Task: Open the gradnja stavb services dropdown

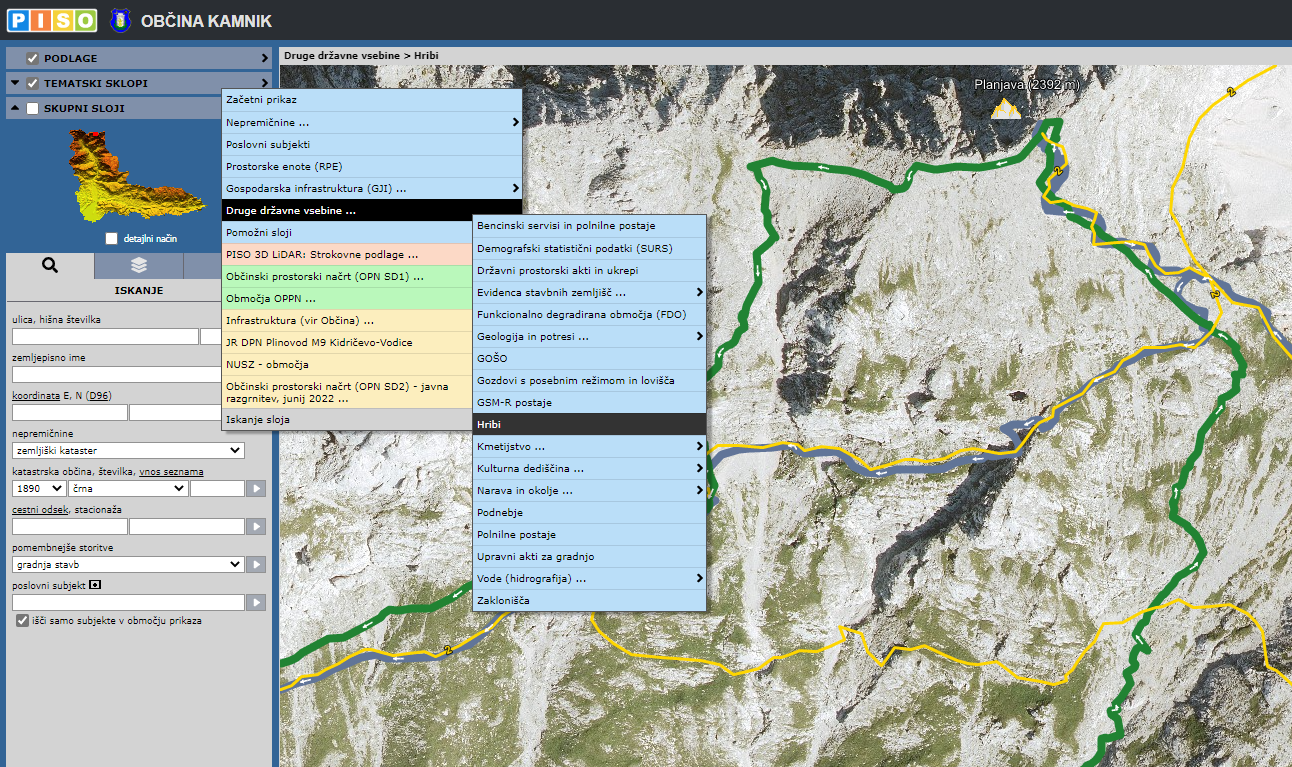Action: (x=128, y=565)
